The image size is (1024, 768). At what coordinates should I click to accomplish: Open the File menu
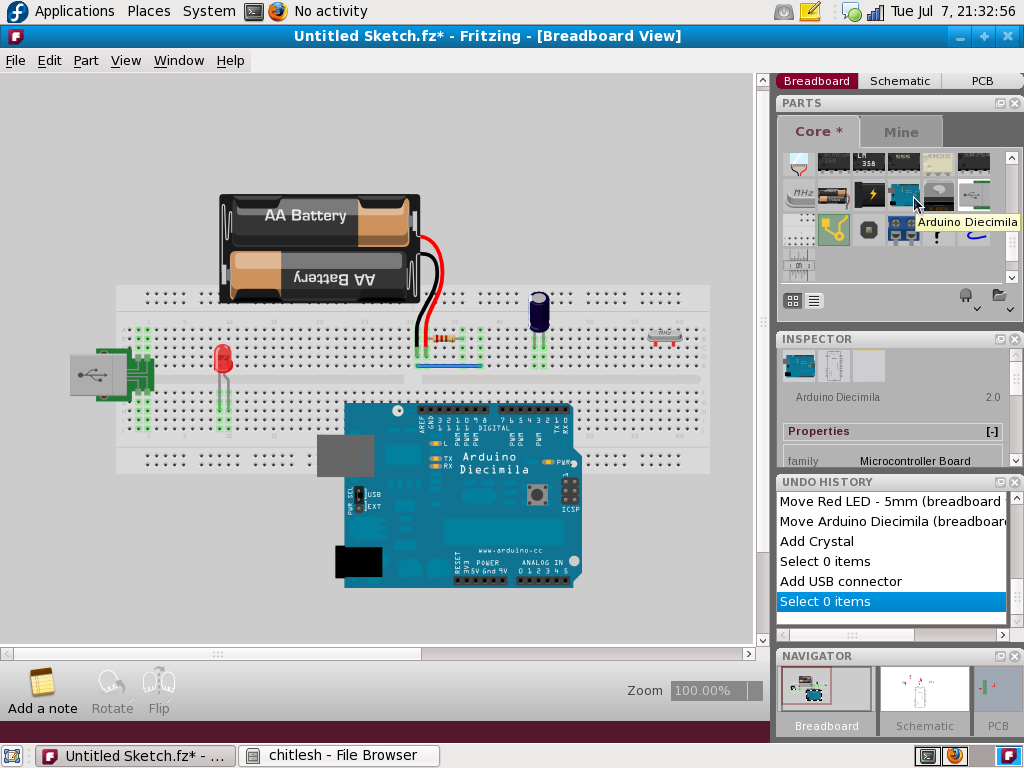click(x=16, y=61)
